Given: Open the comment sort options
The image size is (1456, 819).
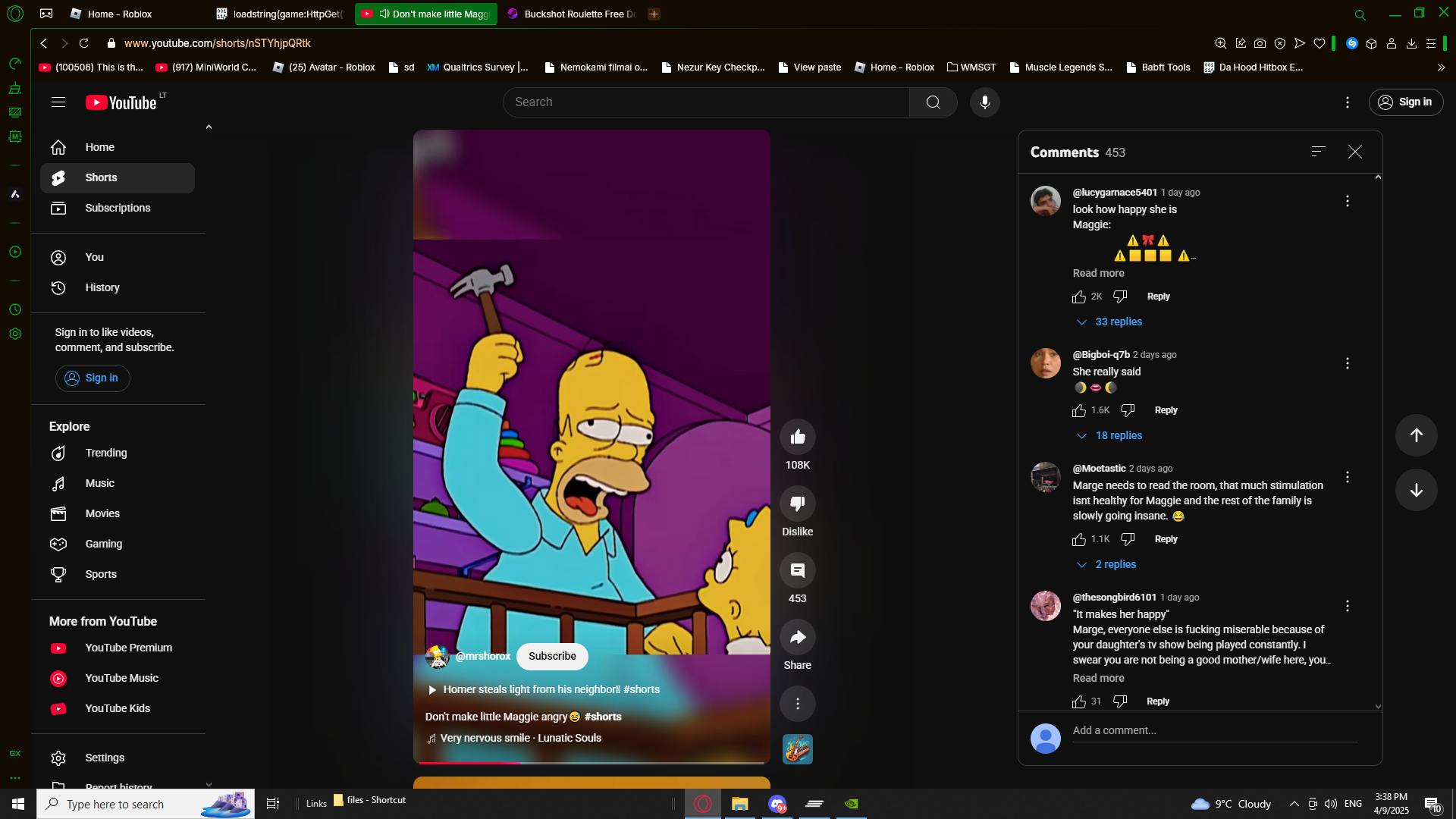Looking at the screenshot, I should 1319,152.
